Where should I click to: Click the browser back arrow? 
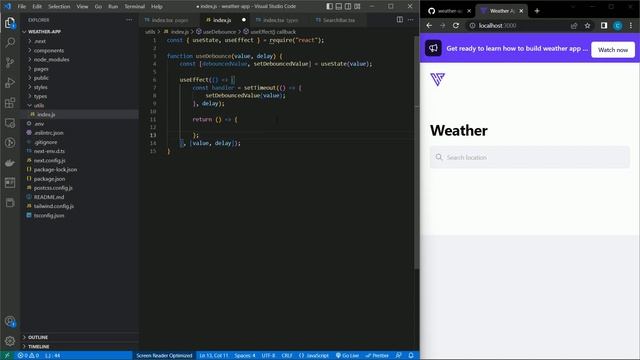click(x=429, y=25)
